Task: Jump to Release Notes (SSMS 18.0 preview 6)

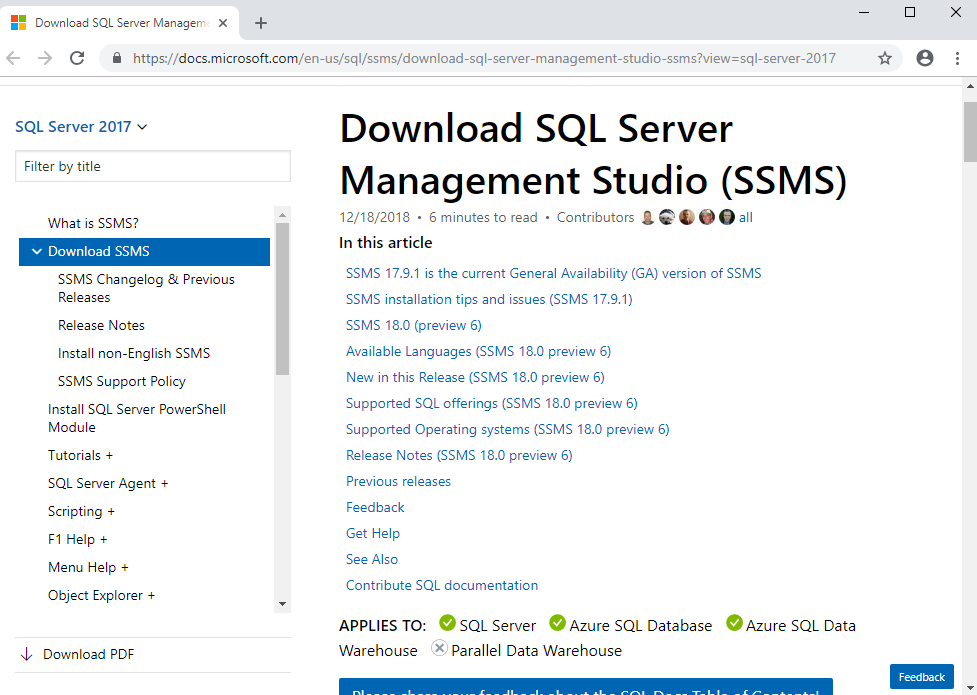Action: point(459,456)
